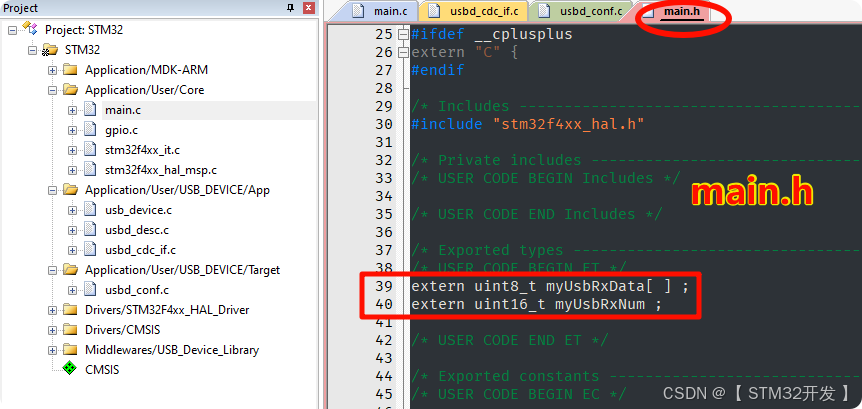Expand stm32f4xx_it.c file node
This screenshot has width=862, height=409.
72,150
